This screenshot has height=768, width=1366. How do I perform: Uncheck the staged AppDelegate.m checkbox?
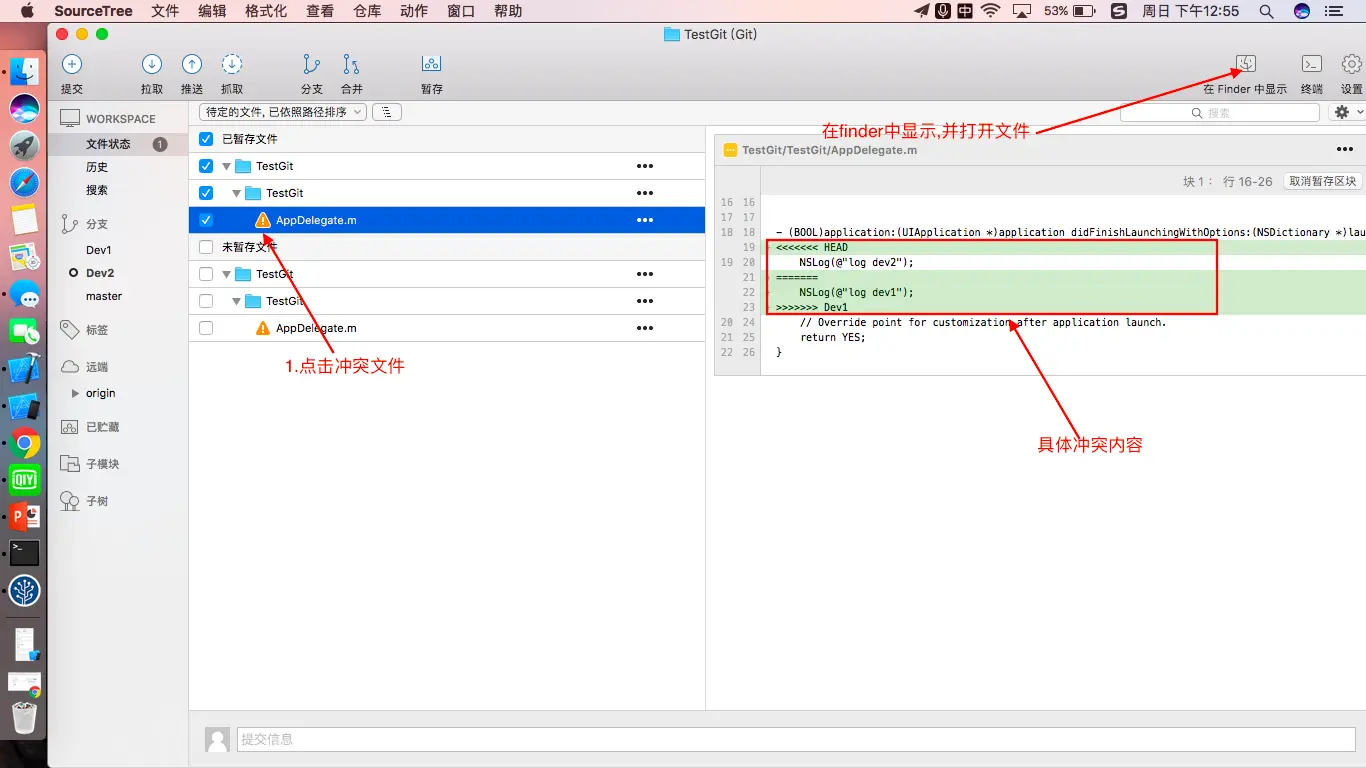click(x=206, y=220)
